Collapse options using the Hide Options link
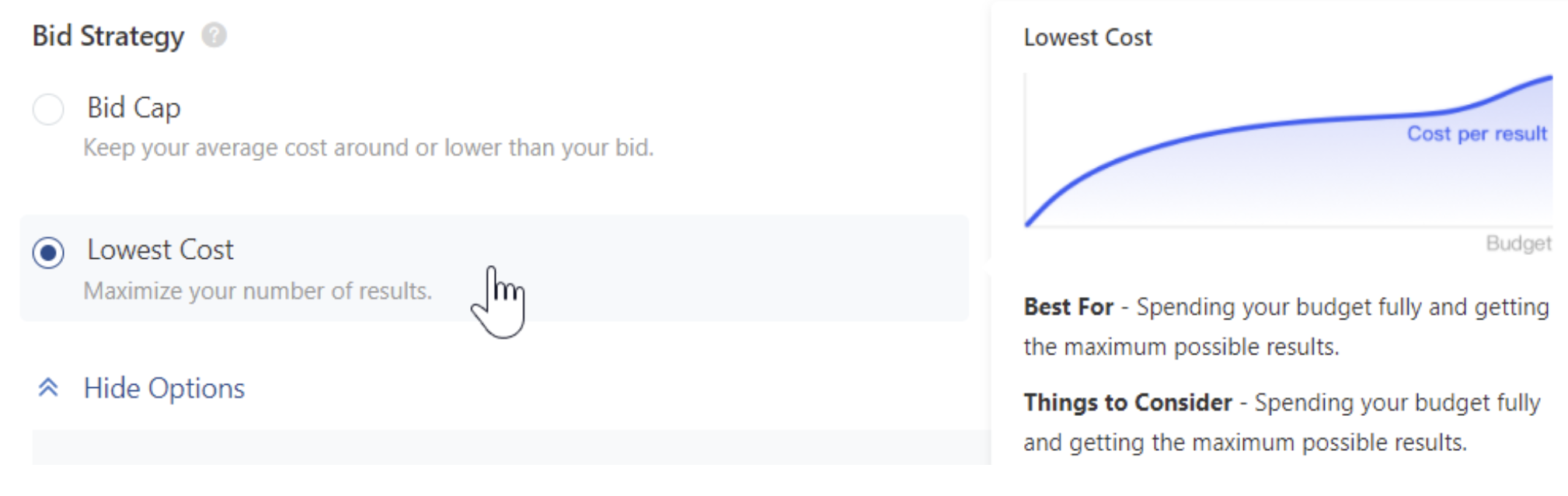Image resolution: width=1568 pixels, height=496 pixels. [164, 388]
